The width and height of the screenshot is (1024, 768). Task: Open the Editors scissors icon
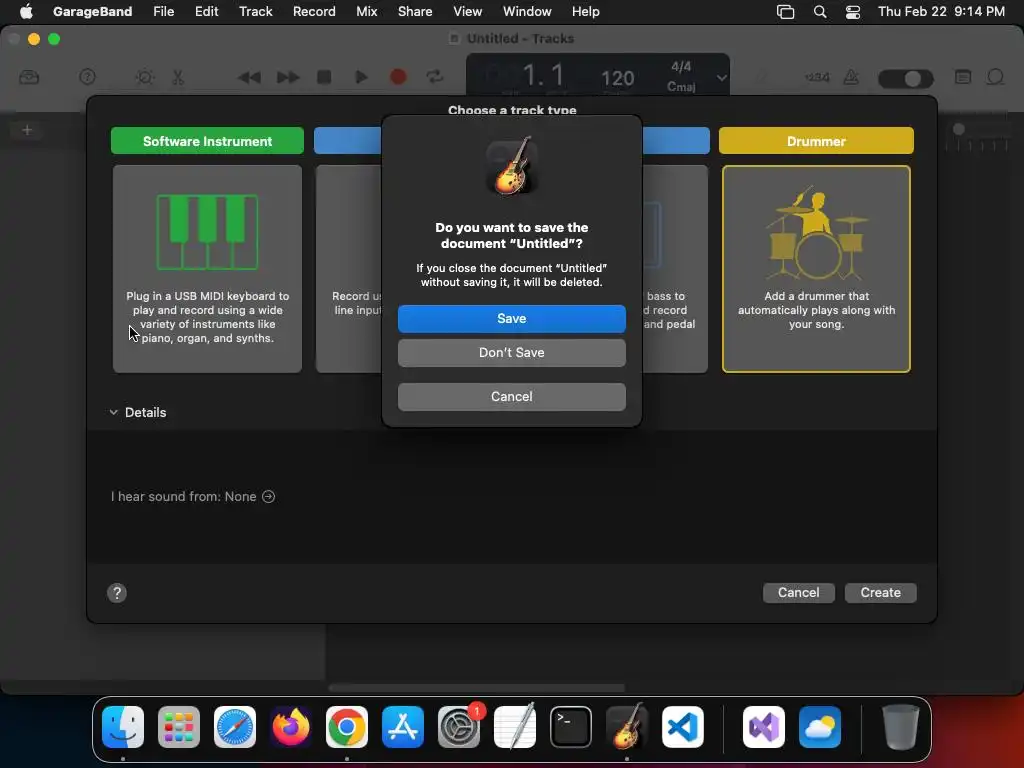[178, 77]
